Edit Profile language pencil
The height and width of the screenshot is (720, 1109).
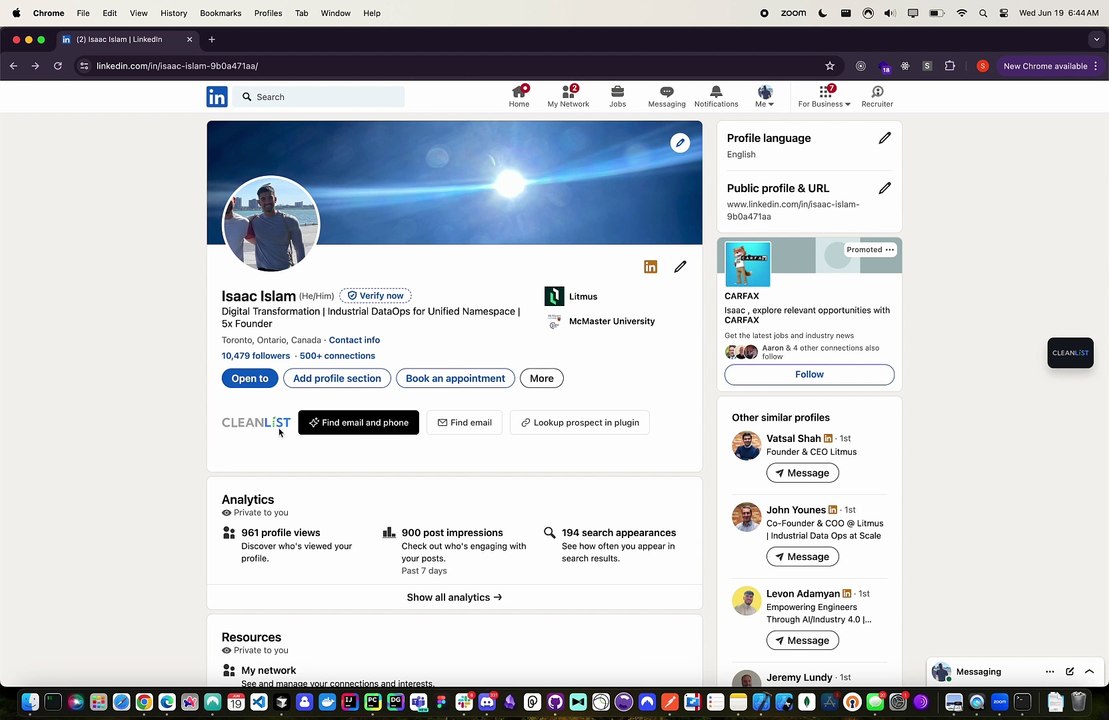[x=884, y=139]
